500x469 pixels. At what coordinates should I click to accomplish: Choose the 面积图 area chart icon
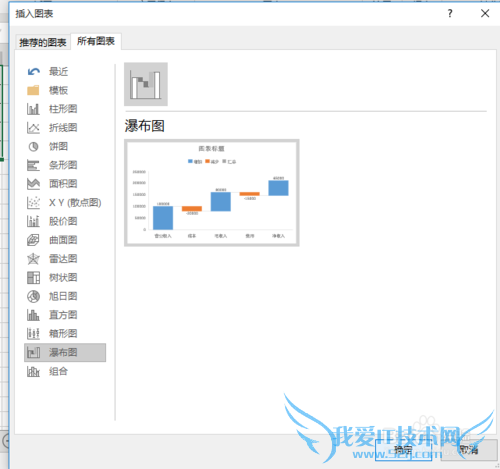coord(33,184)
